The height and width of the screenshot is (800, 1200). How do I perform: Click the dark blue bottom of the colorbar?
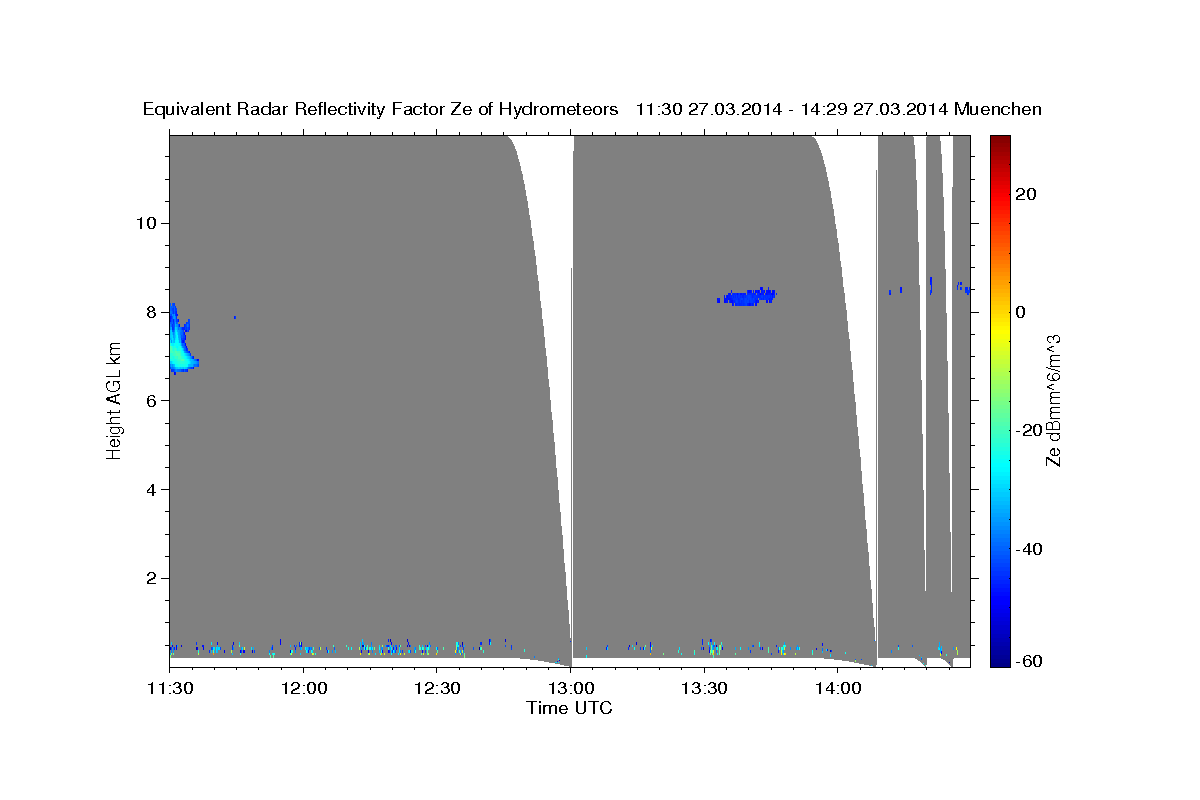[999, 656]
